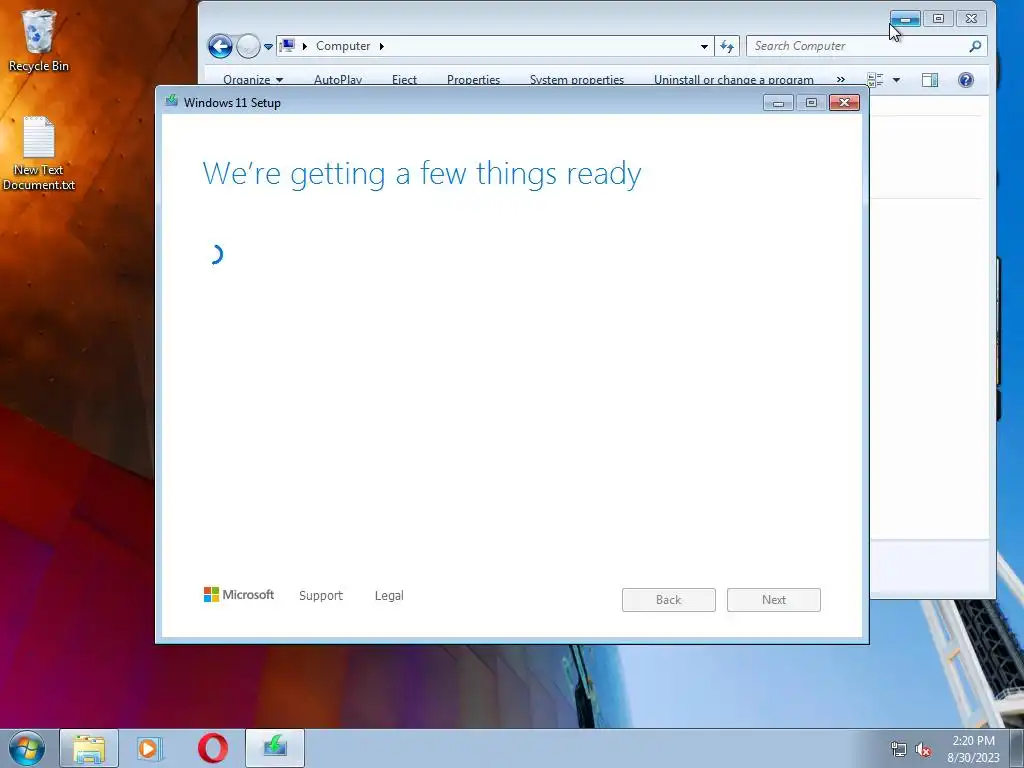The height and width of the screenshot is (768, 1024).
Task: Click the Microsoft logo in Setup
Action: [x=239, y=594]
